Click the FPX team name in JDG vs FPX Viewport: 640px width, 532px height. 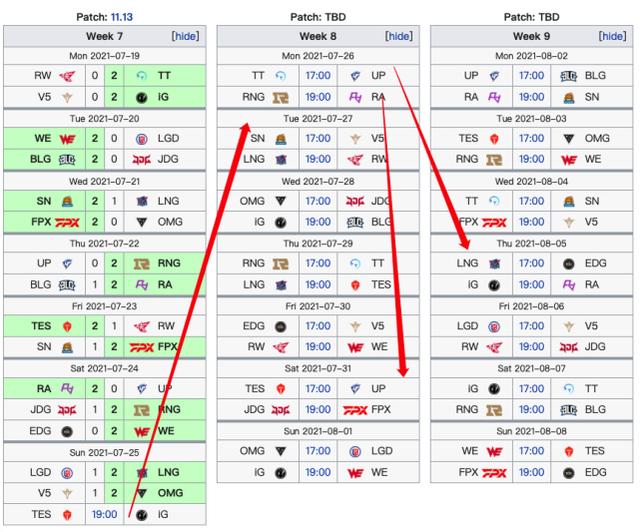coord(381,409)
